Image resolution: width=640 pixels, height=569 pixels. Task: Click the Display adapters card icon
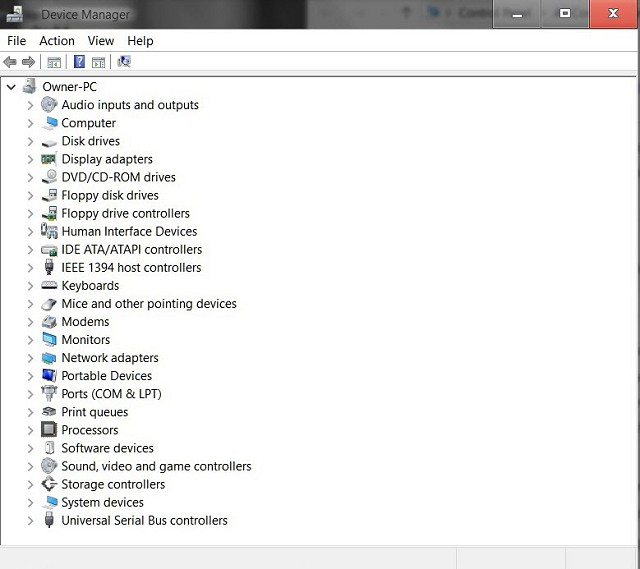(x=49, y=159)
